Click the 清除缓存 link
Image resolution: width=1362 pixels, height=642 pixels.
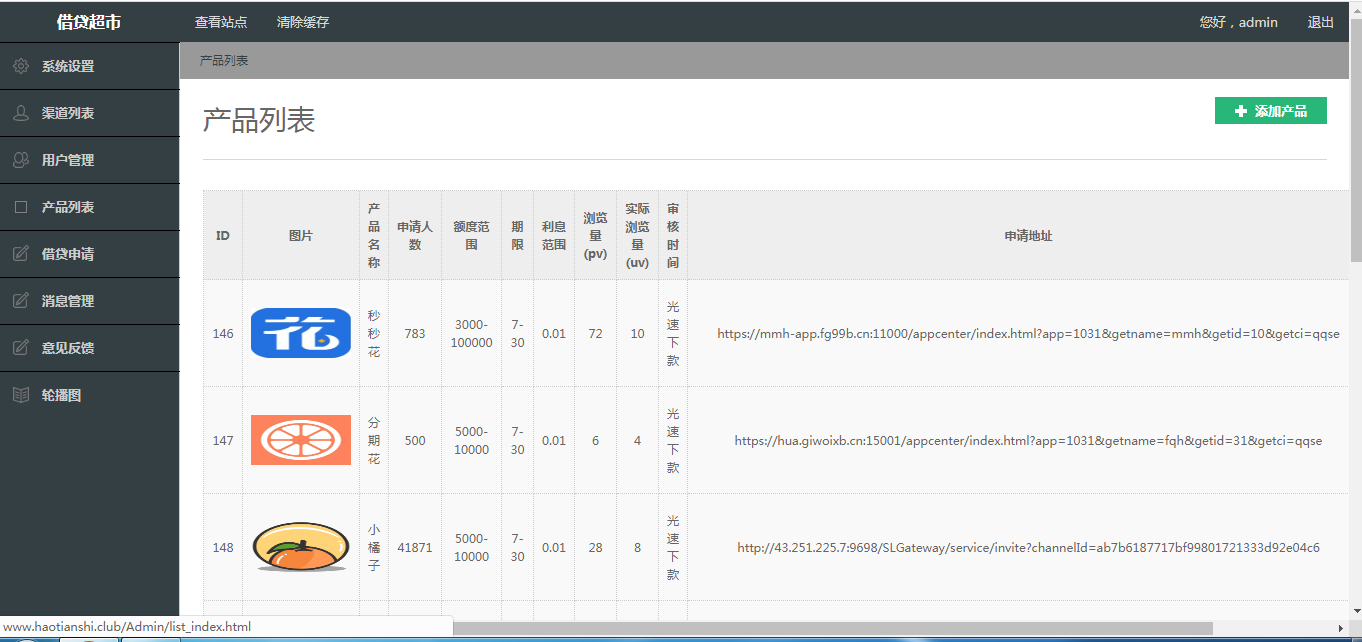coord(303,22)
